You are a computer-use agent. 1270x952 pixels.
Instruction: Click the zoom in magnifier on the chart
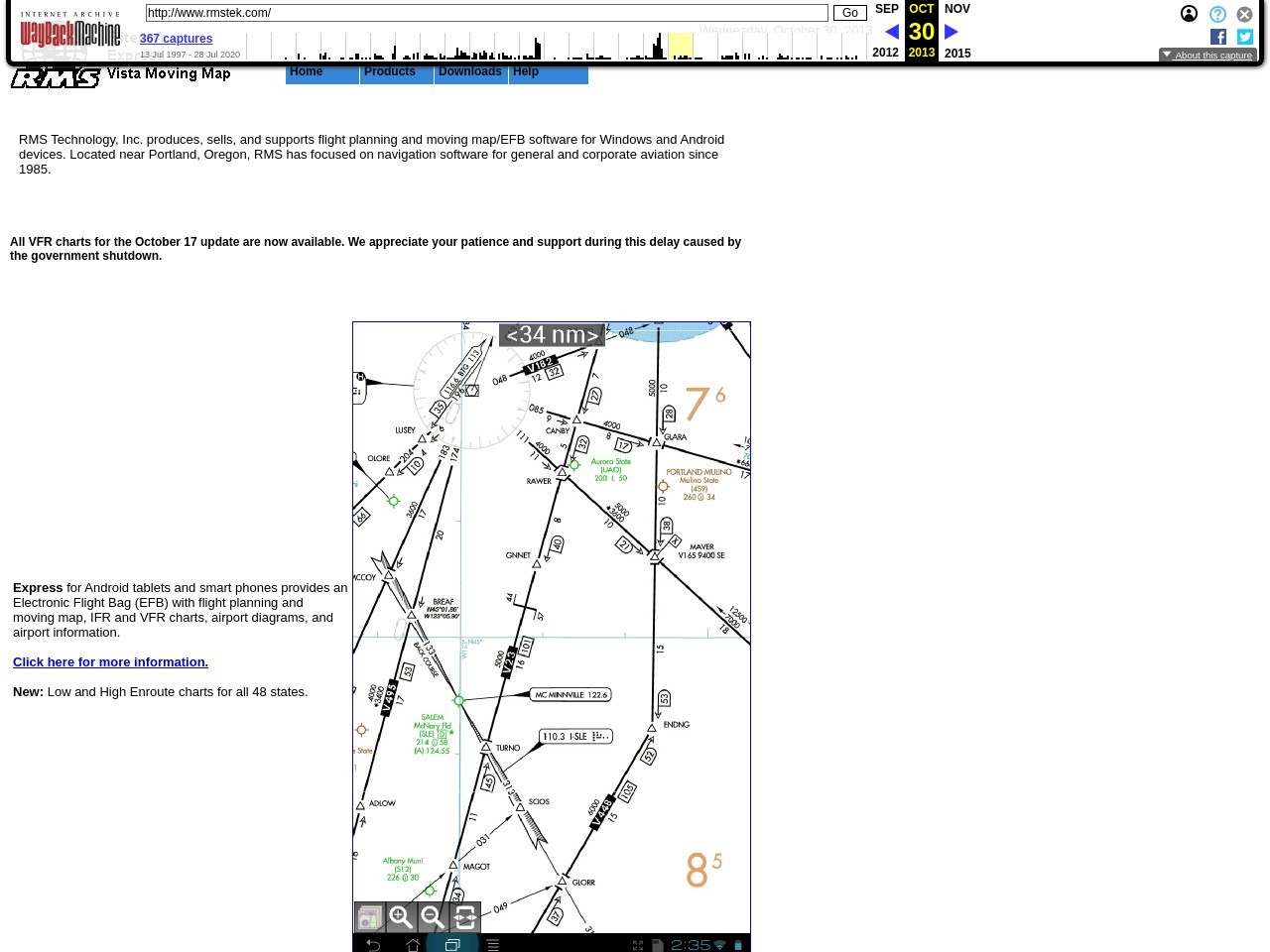tap(401, 917)
